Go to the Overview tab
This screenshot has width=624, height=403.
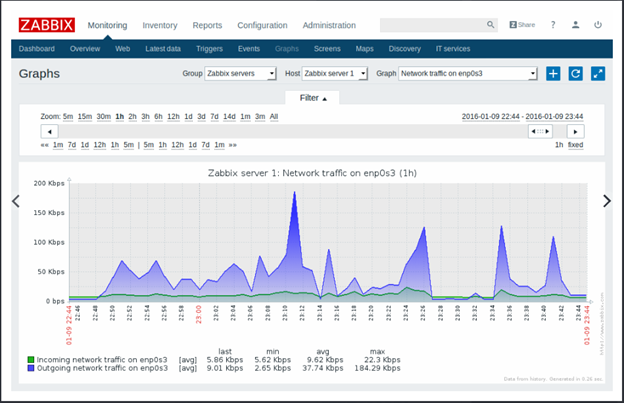(x=85, y=49)
